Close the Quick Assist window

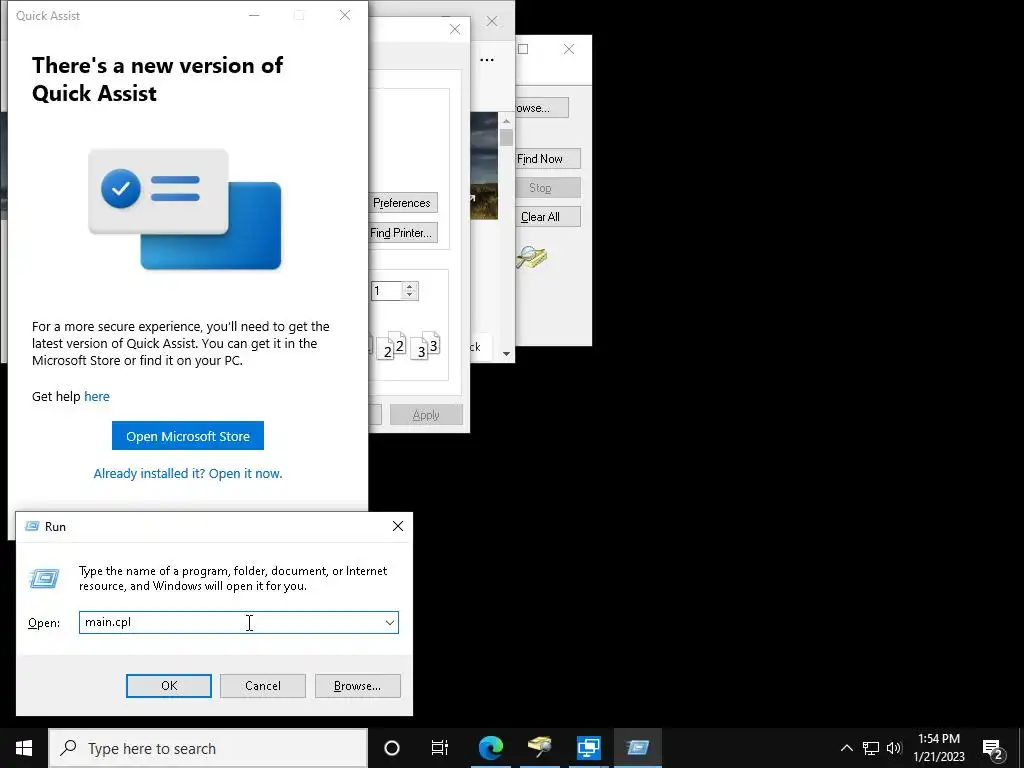[345, 15]
